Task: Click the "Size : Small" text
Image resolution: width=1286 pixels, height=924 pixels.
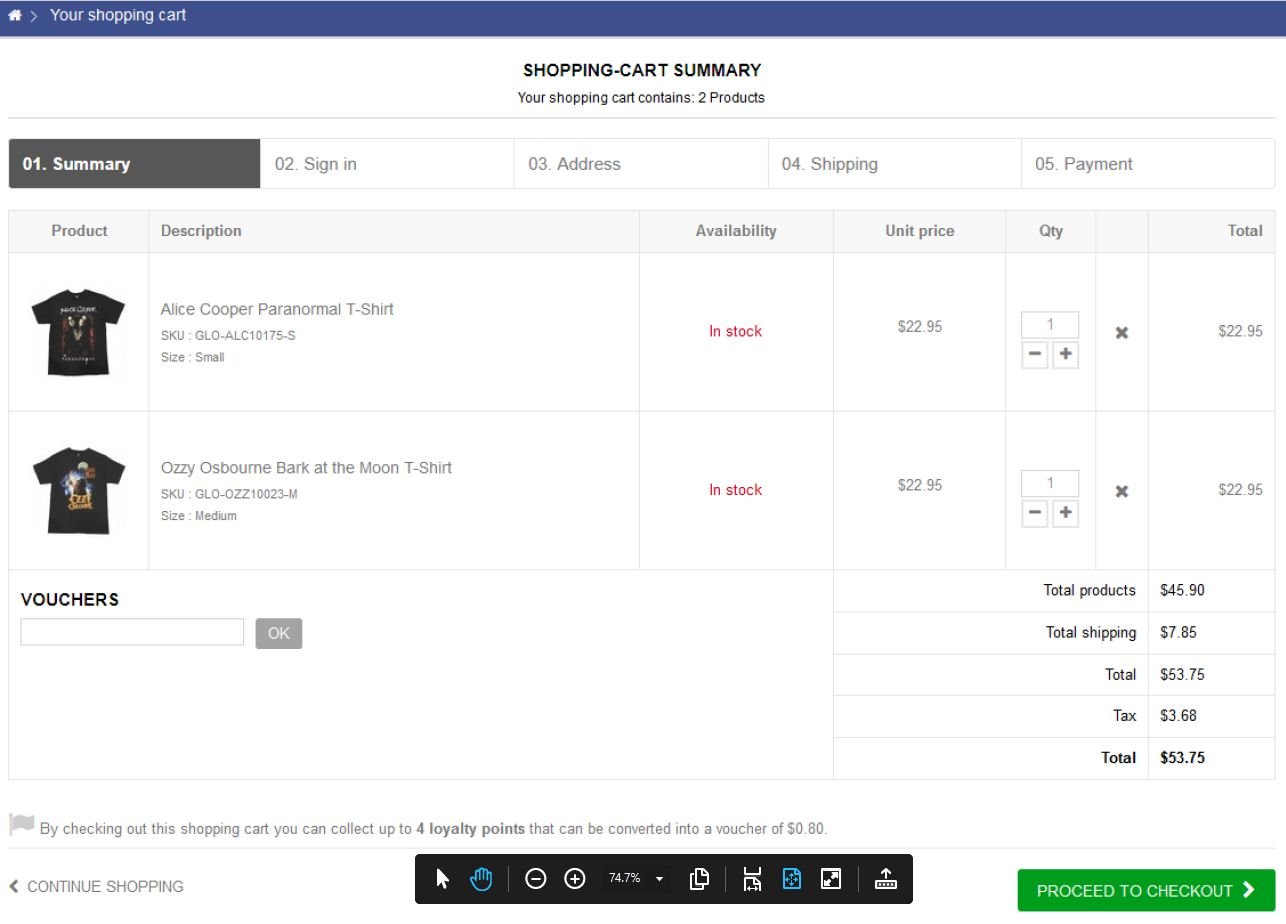Action: click(x=193, y=358)
